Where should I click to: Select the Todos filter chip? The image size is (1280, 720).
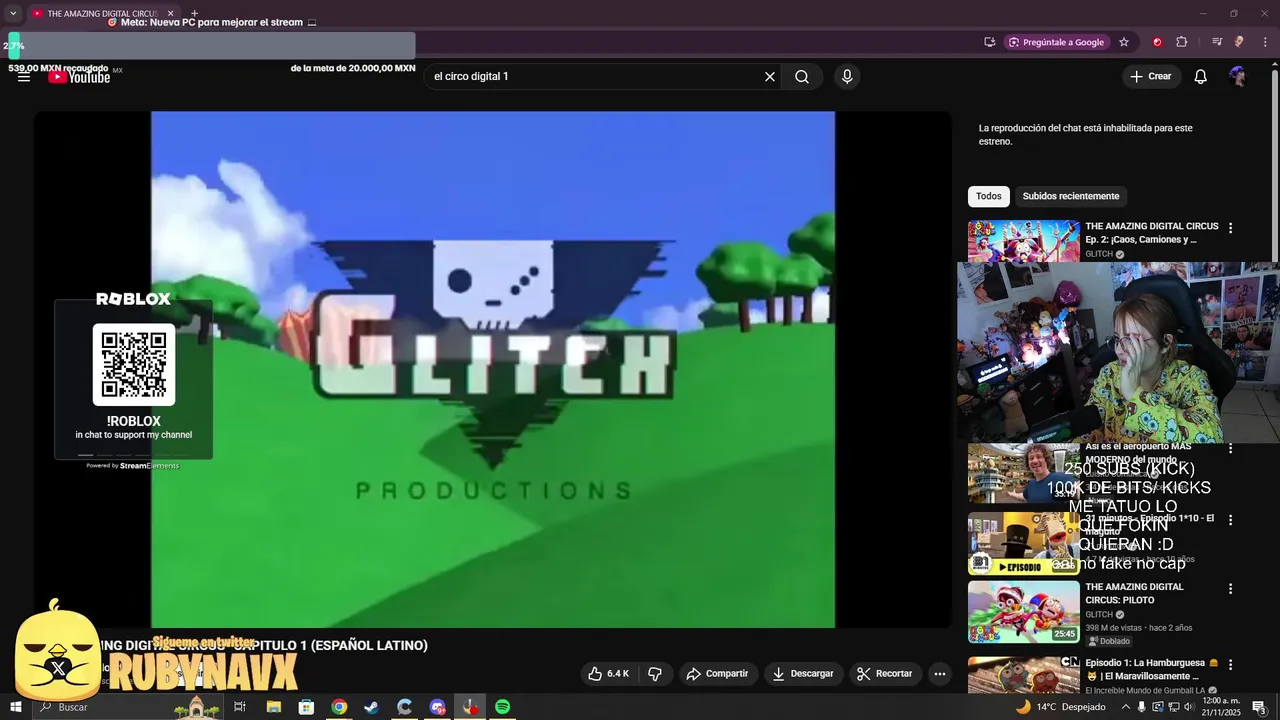[988, 196]
